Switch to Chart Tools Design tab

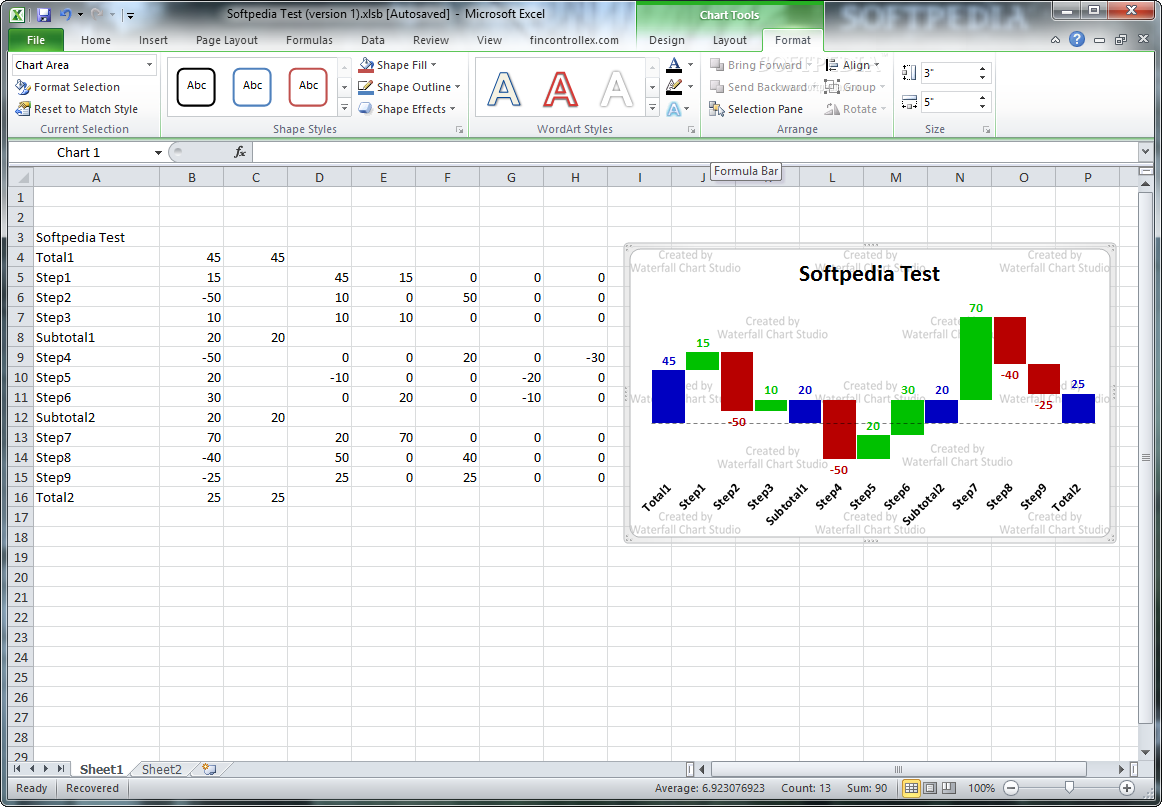point(667,40)
